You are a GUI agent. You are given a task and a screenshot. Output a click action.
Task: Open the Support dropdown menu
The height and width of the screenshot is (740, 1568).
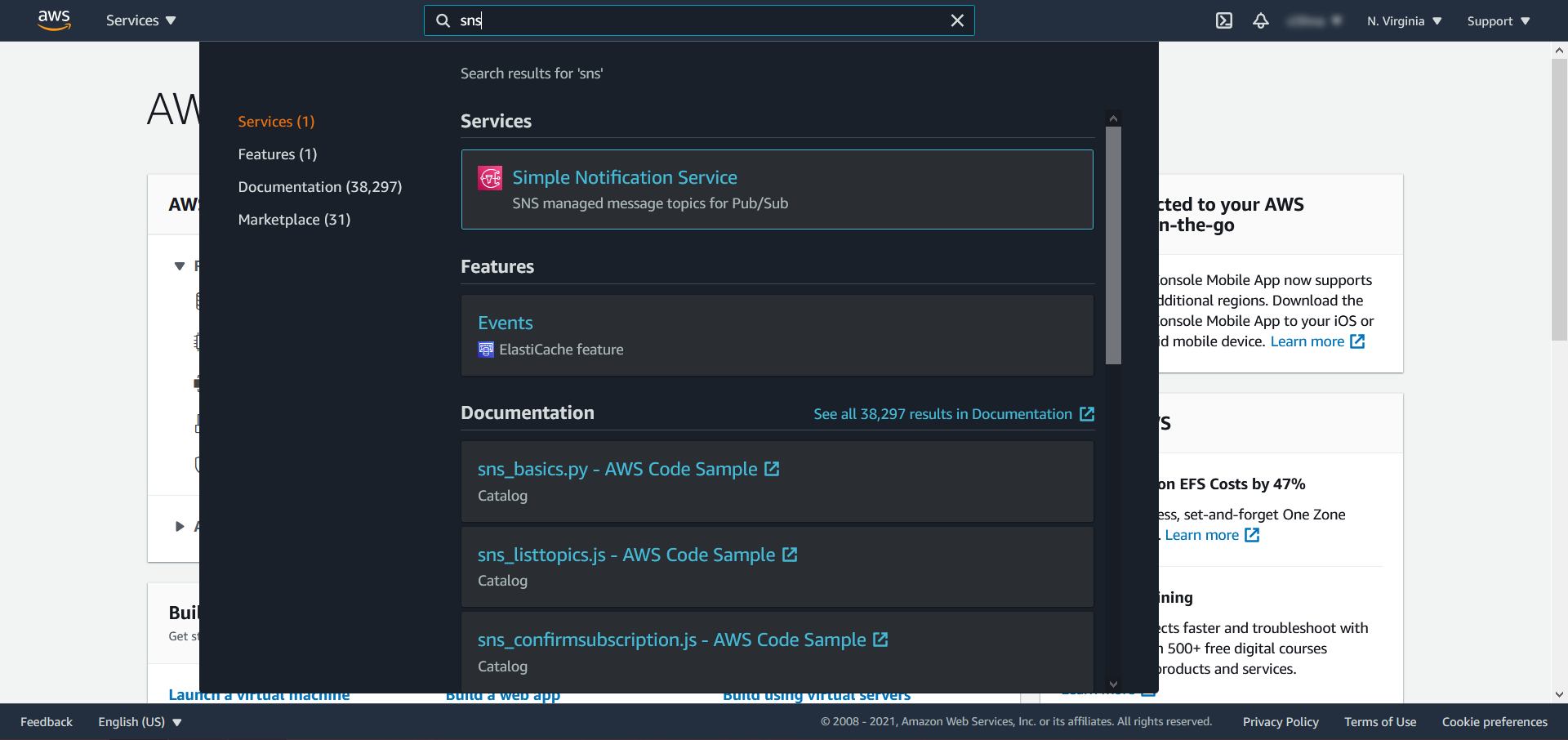click(1498, 20)
